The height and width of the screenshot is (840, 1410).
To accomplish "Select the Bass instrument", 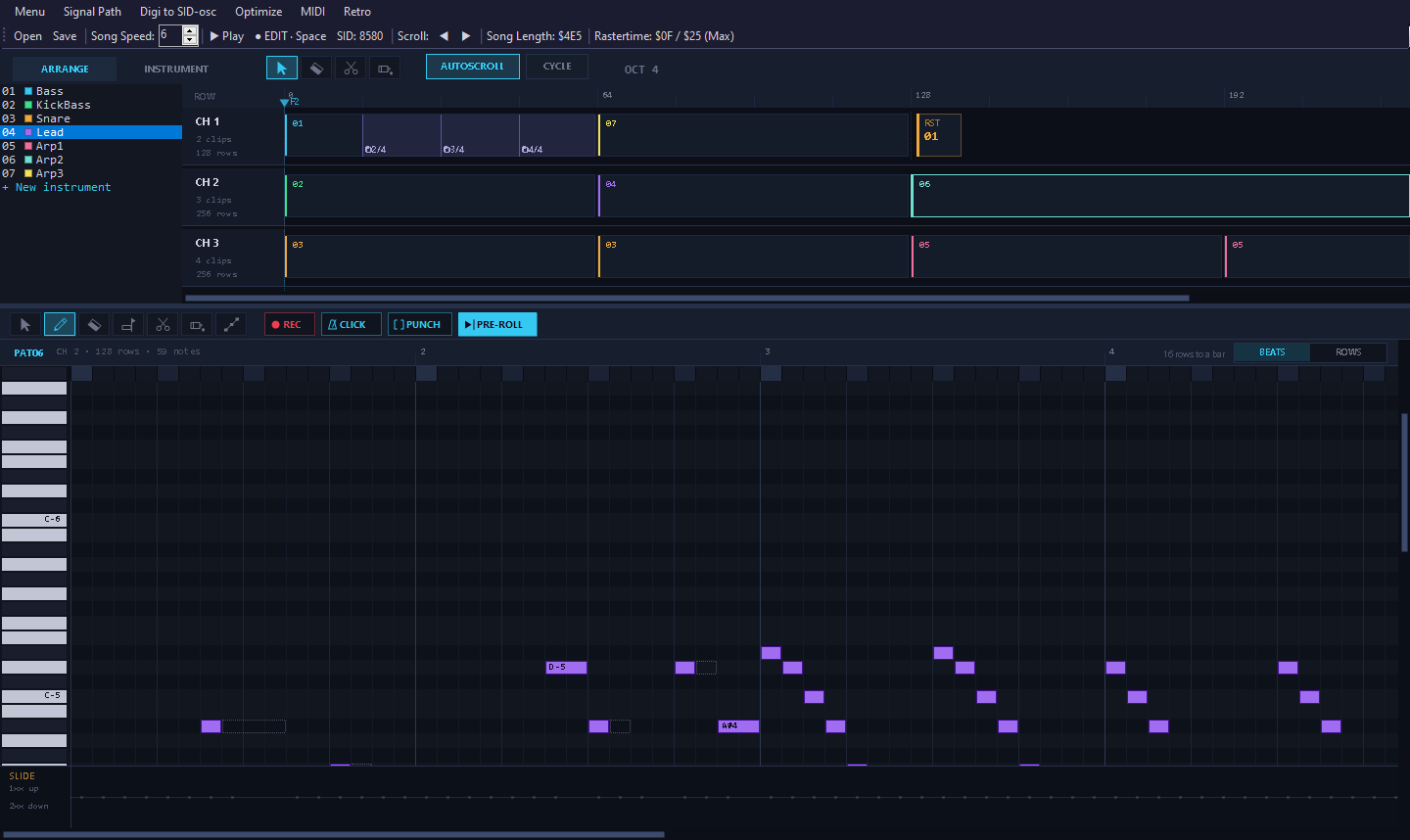I will pyautogui.click(x=91, y=91).
